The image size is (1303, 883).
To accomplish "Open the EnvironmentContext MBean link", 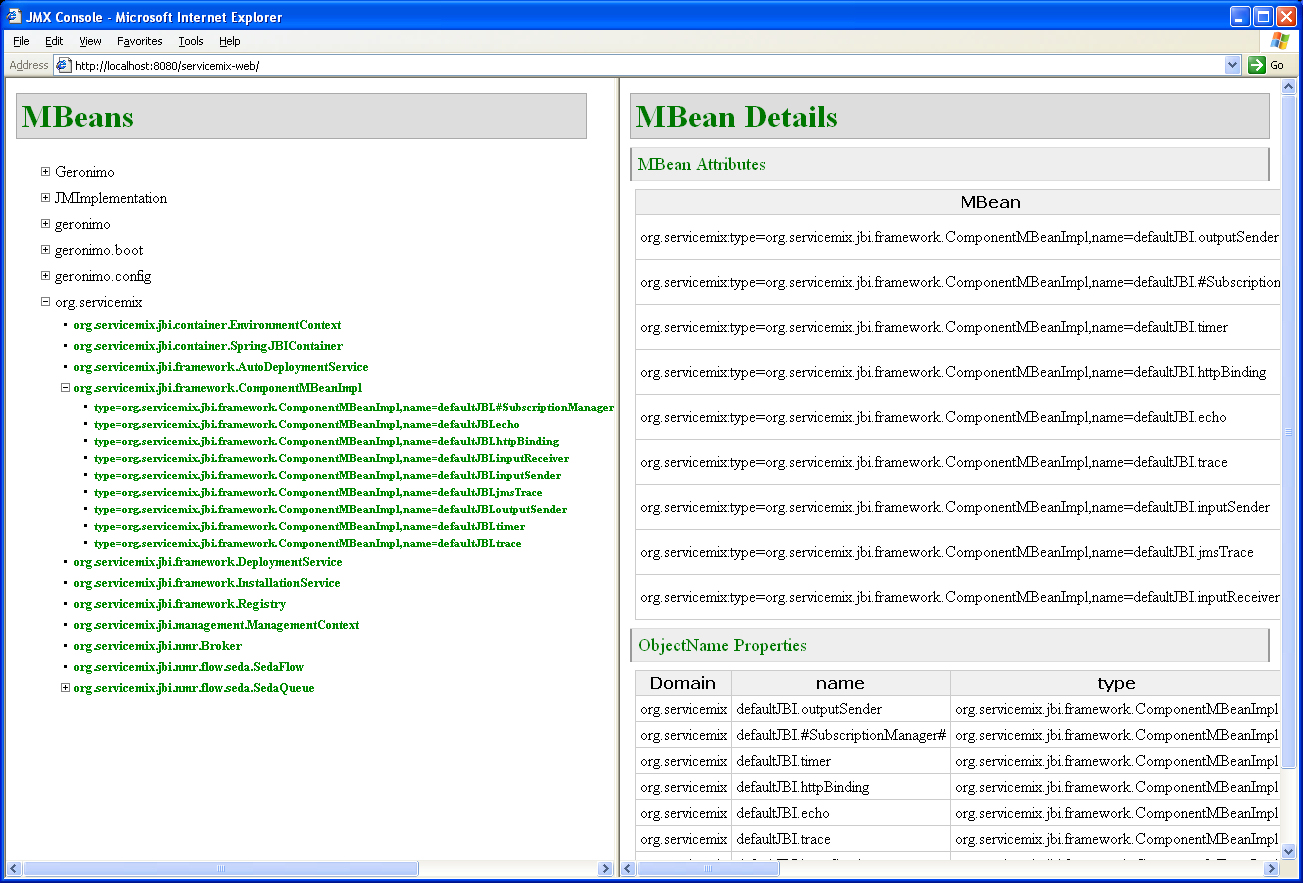I will pos(207,325).
